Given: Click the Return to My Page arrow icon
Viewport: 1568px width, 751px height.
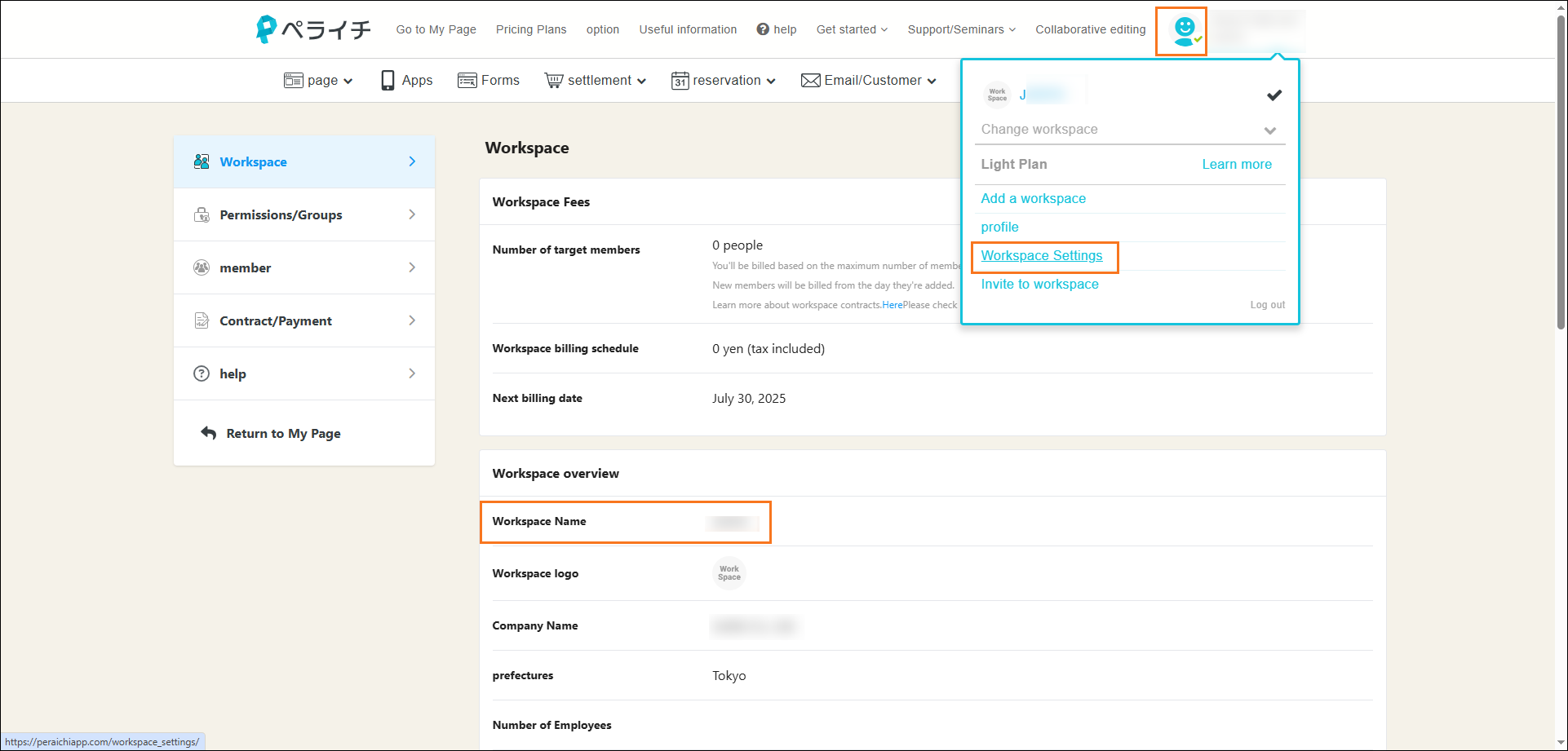Looking at the screenshot, I should (x=209, y=433).
